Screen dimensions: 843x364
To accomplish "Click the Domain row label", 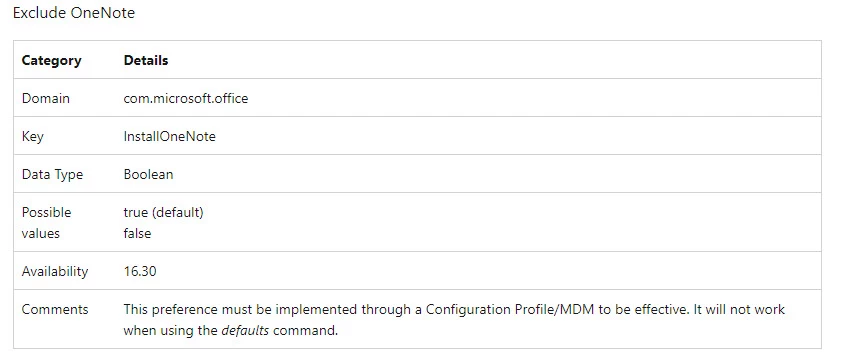I will pyautogui.click(x=46, y=98).
